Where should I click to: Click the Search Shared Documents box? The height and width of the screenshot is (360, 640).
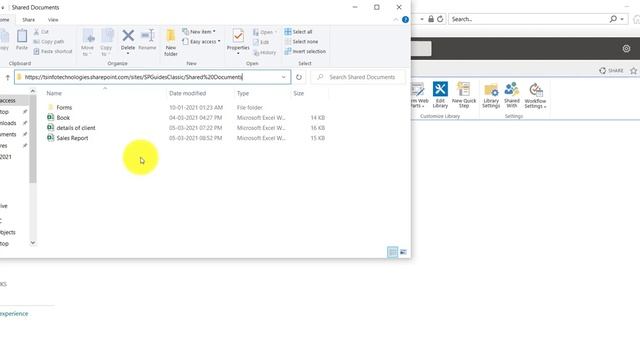point(358,77)
